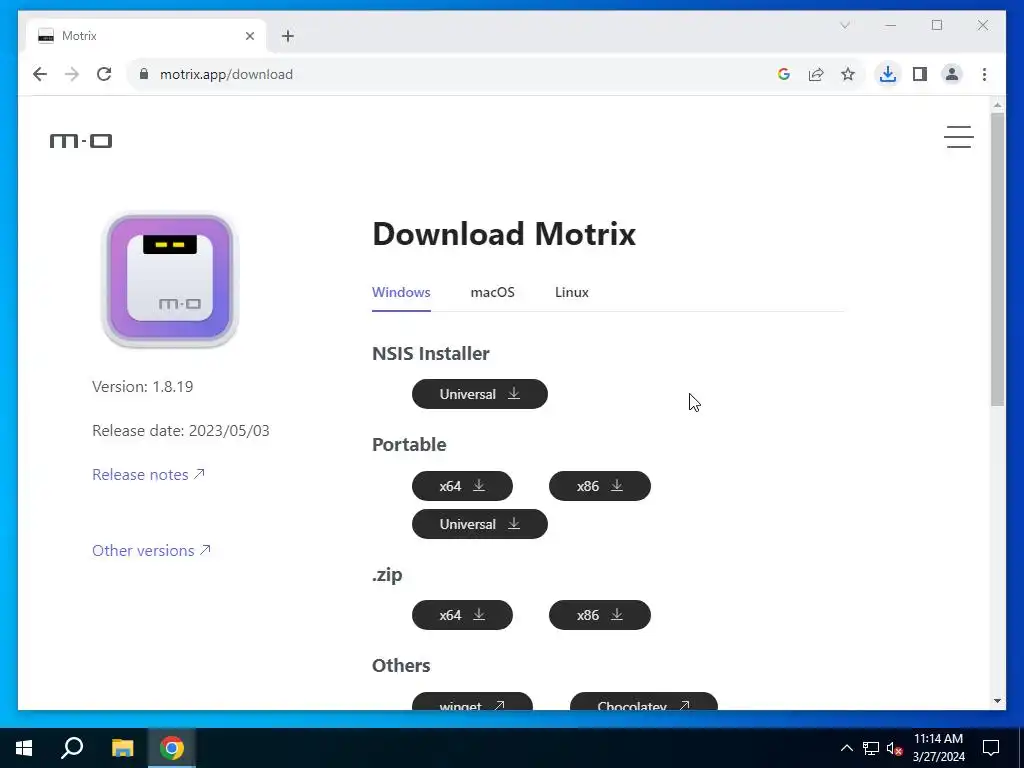Viewport: 1024px width, 768px height.
Task: Click the large Motrix app icon image
Action: point(170,280)
